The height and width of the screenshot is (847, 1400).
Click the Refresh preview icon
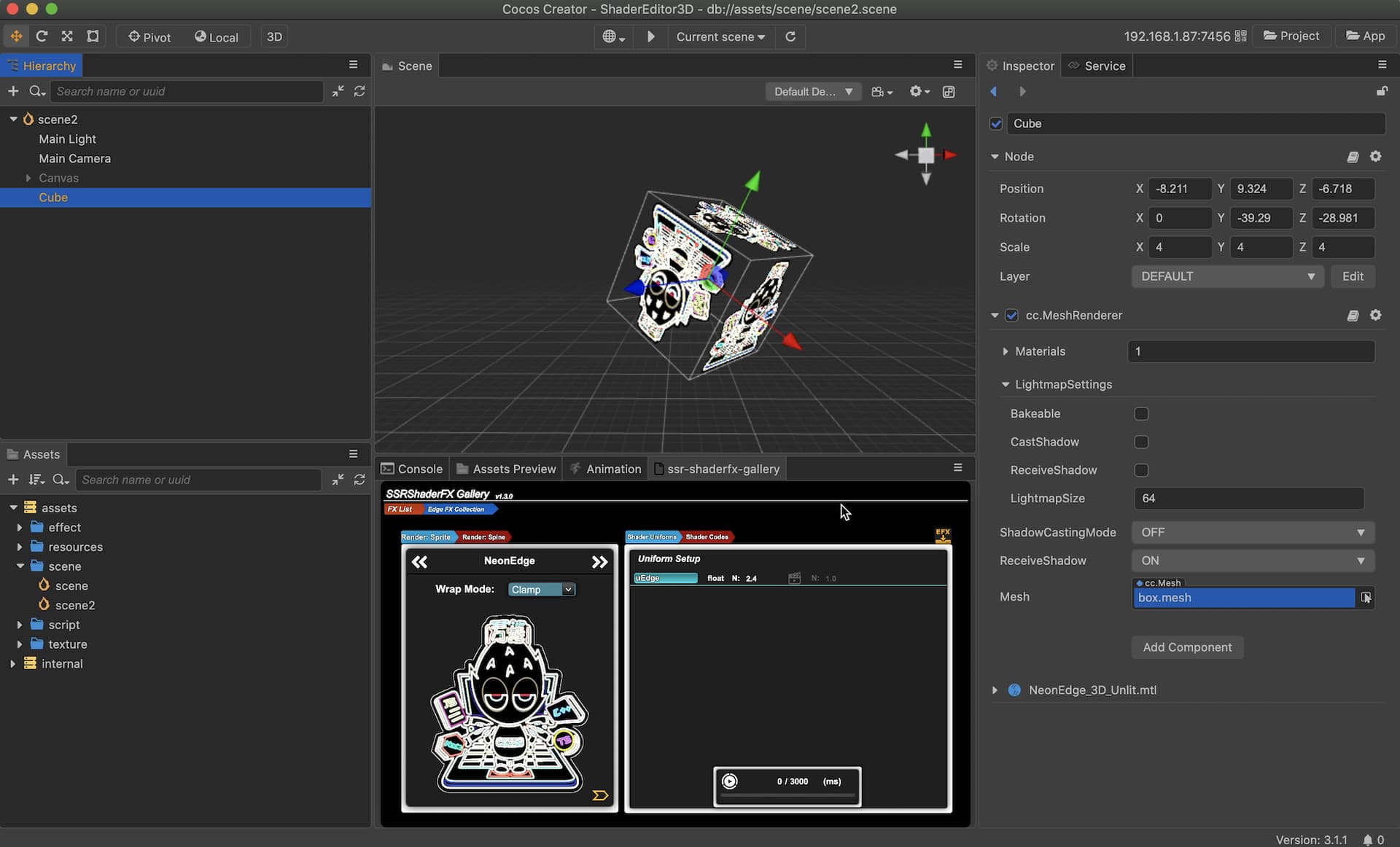click(x=790, y=36)
